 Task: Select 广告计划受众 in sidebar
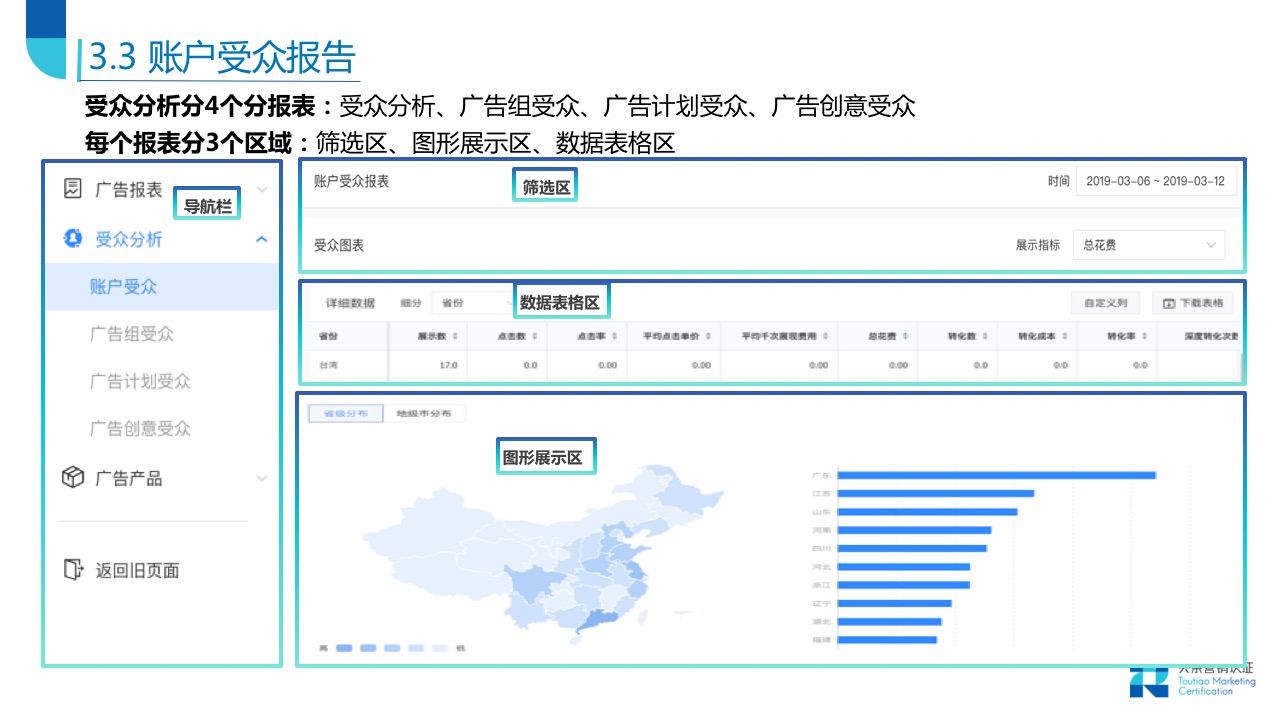(140, 381)
